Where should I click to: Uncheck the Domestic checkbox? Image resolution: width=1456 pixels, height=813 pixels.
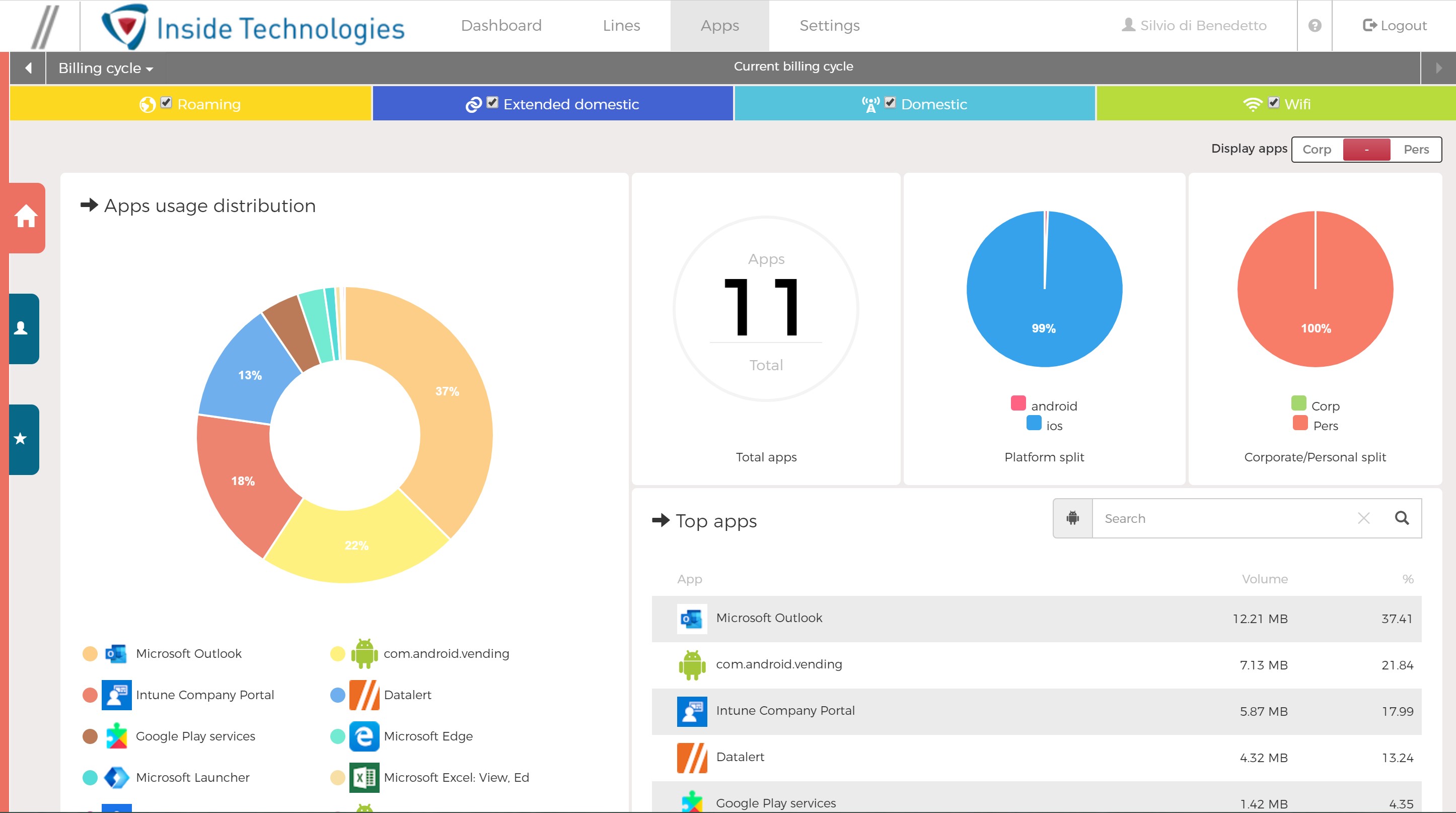(890, 102)
